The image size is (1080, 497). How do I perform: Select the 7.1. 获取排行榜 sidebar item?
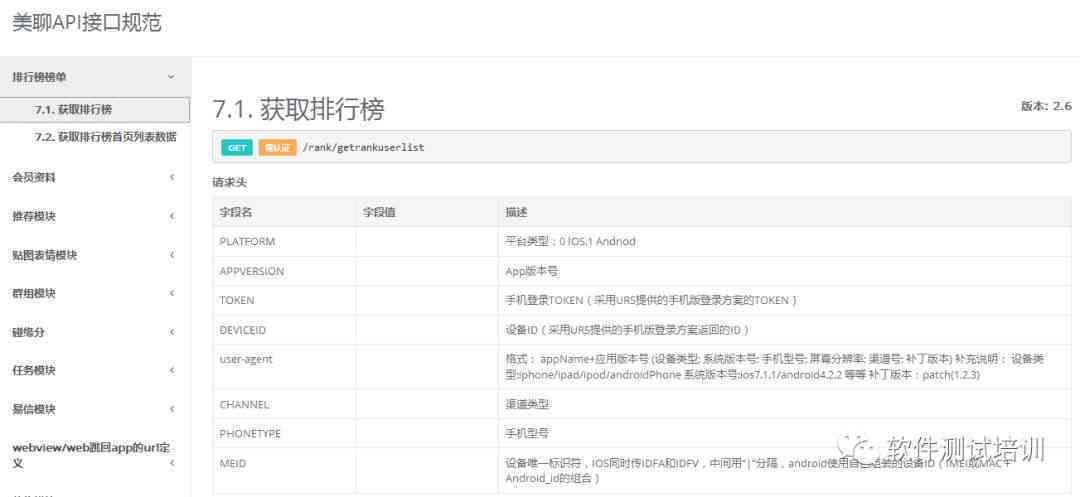(x=95, y=109)
